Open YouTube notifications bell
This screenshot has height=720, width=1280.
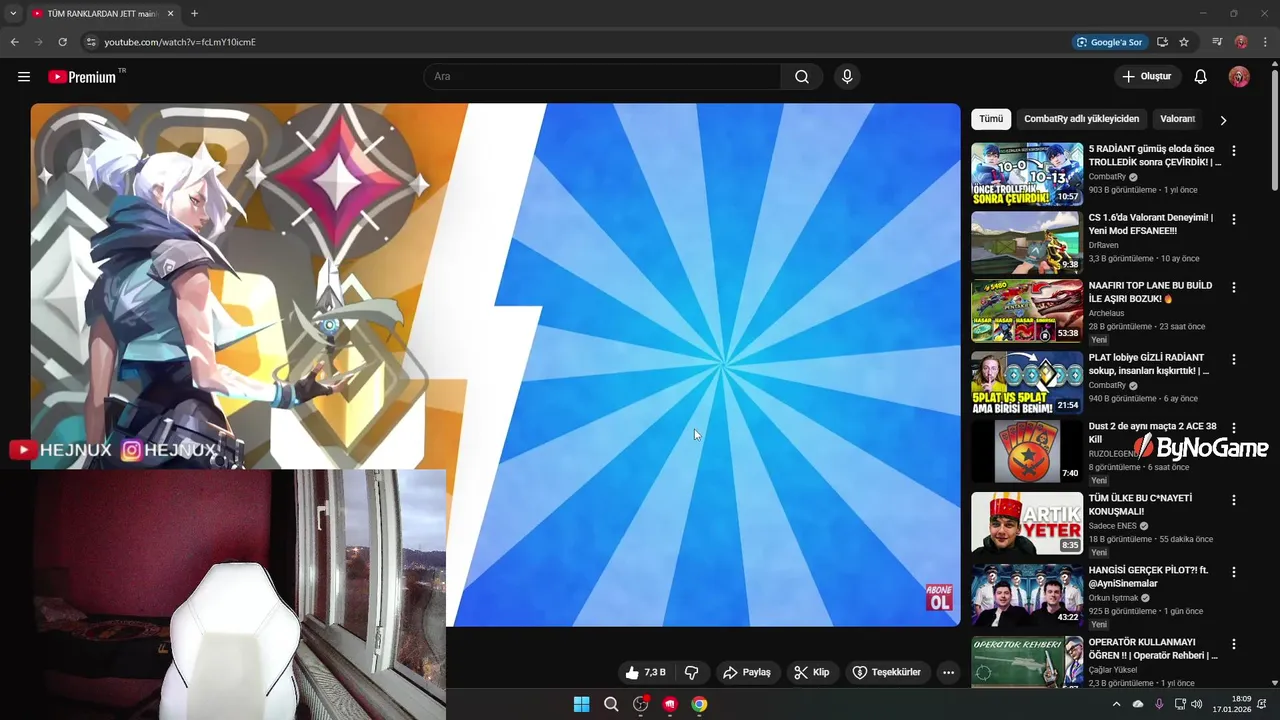point(1201,77)
